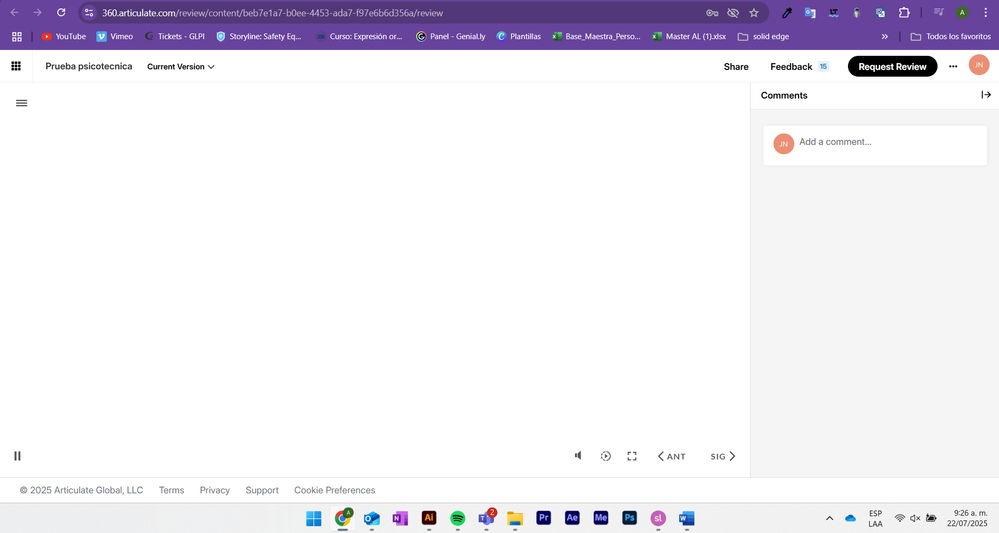Image resolution: width=999 pixels, height=533 pixels.
Task: Open the Chrome extensions puzzle icon
Action: pos(904,13)
